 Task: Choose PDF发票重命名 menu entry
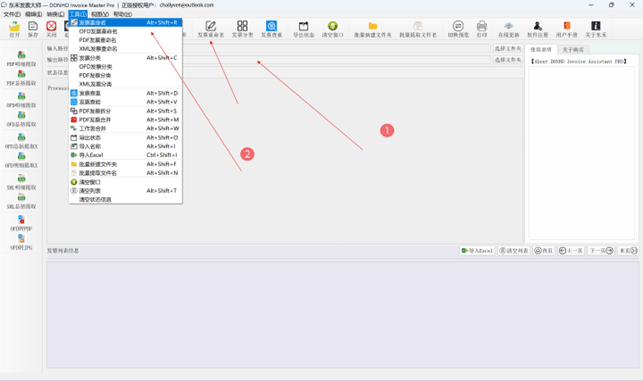[125, 40]
